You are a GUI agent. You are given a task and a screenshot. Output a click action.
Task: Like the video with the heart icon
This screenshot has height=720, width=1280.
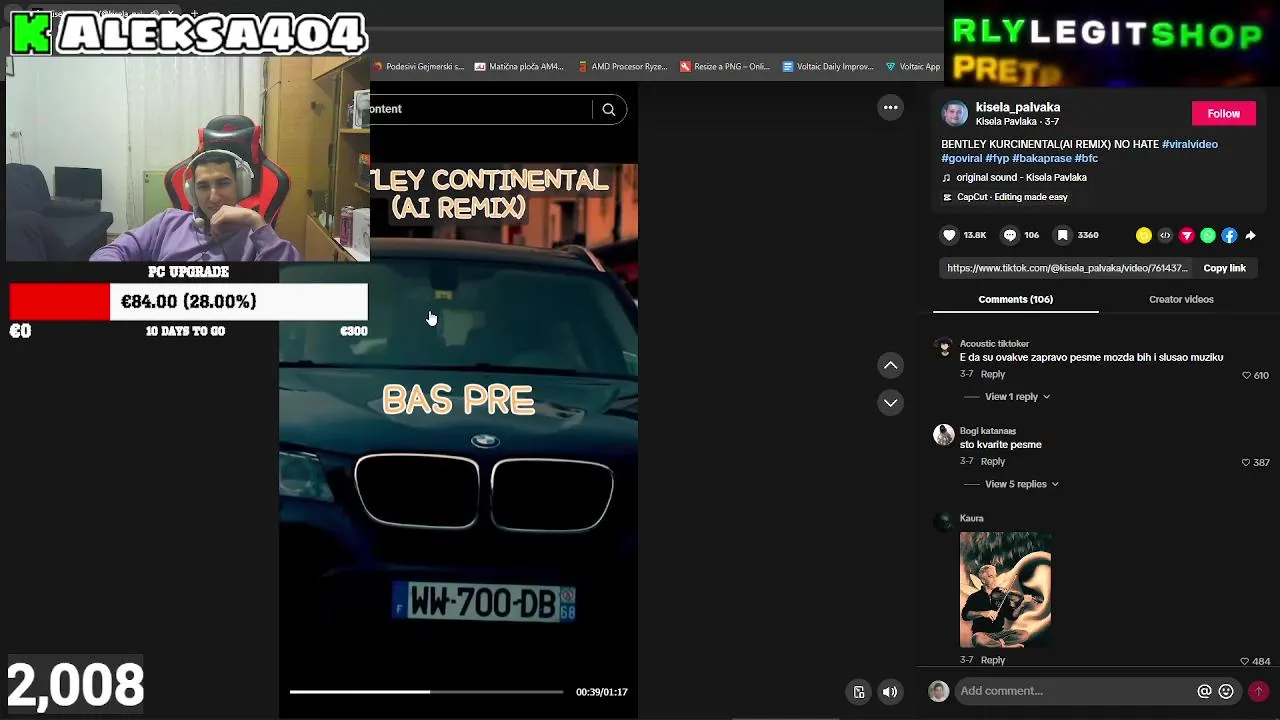(x=949, y=235)
